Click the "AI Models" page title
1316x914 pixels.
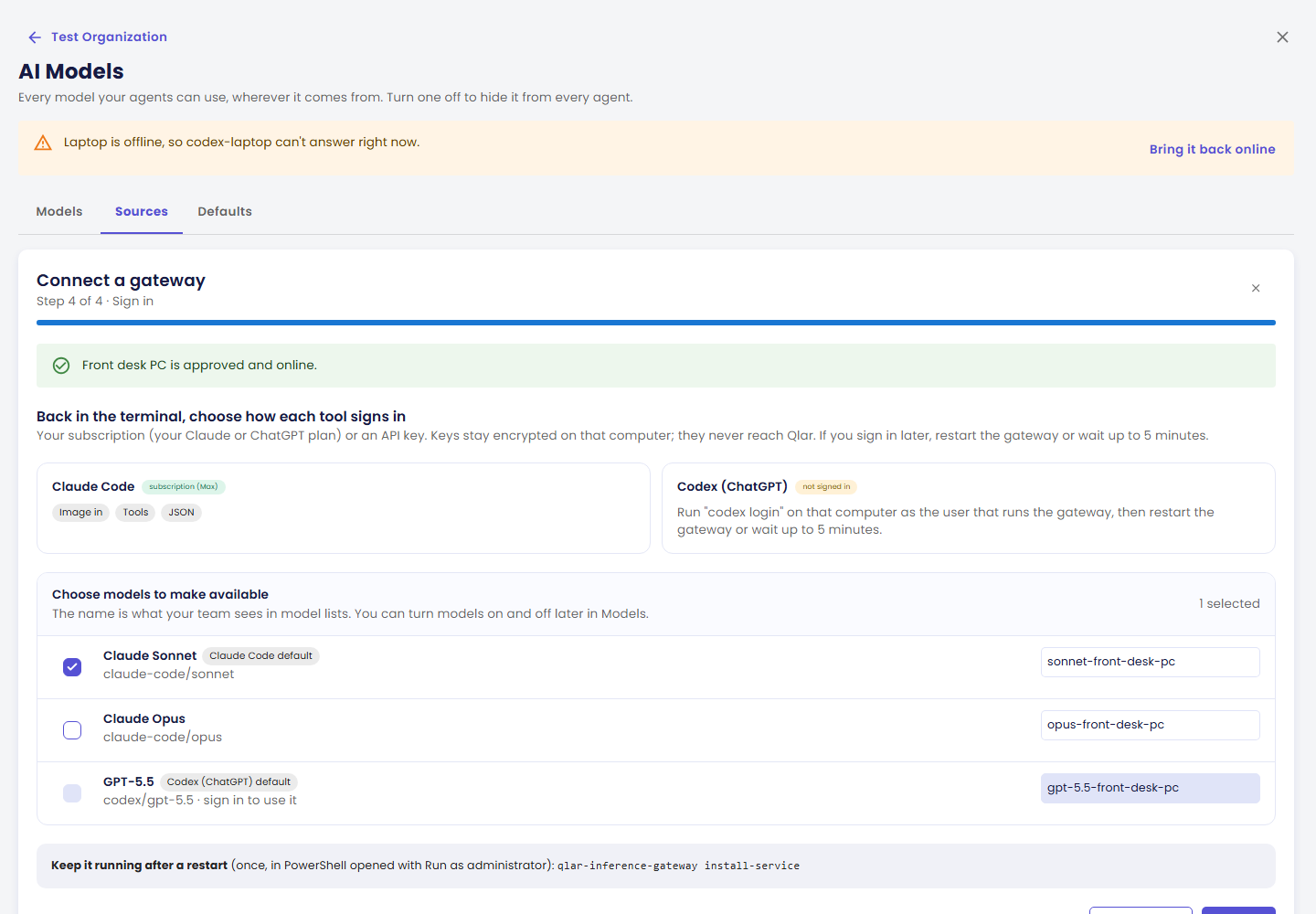tap(71, 71)
